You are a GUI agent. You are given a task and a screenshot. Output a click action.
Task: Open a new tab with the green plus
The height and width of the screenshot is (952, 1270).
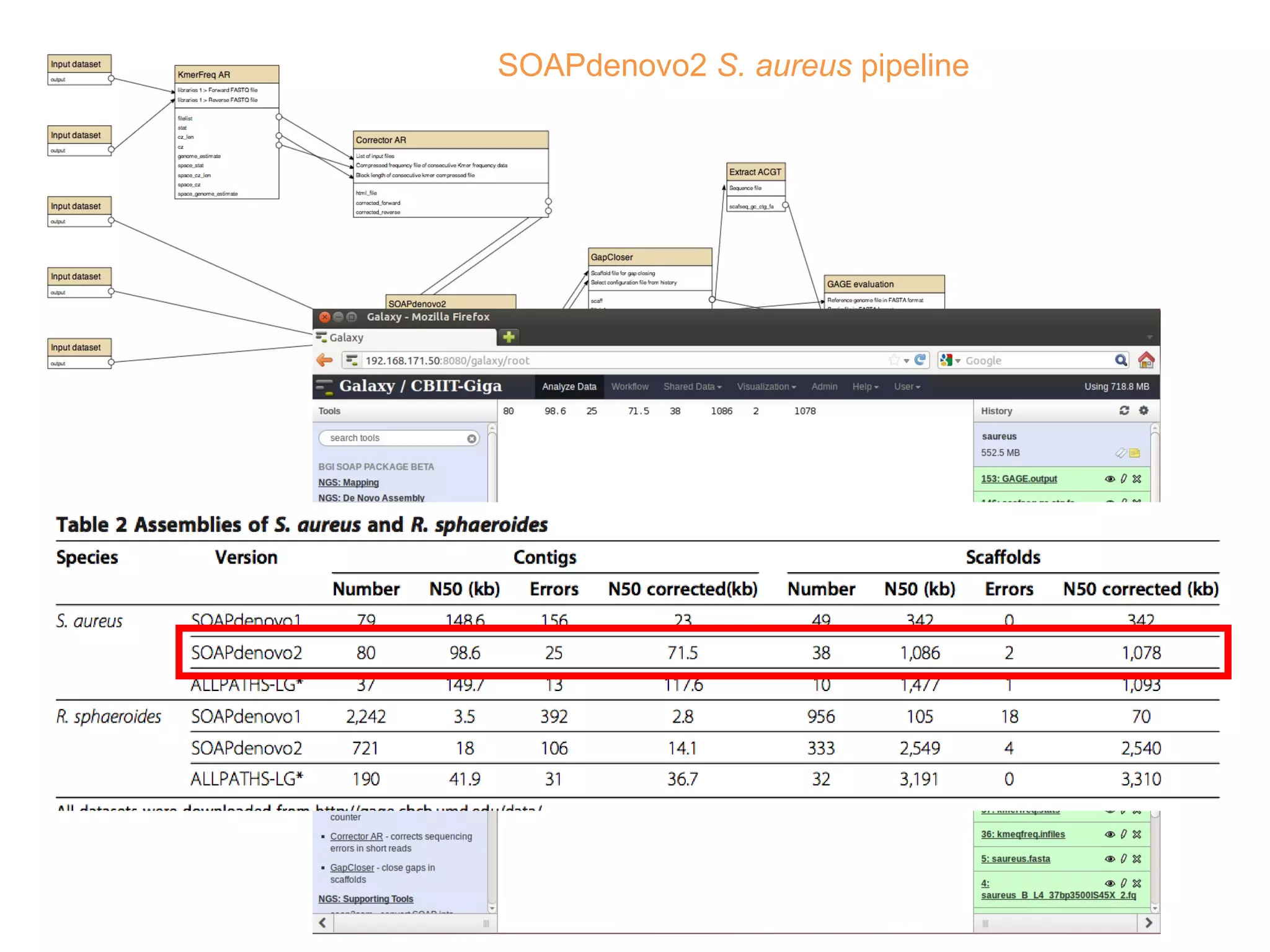coord(509,337)
